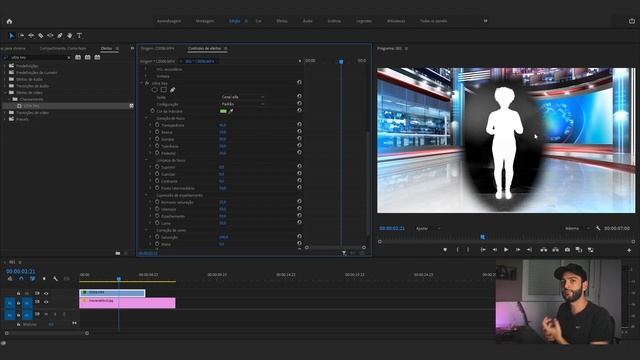The width and height of the screenshot is (640, 360).
Task: Select the Ultra Key effect item
Action: [x=67, y=106]
